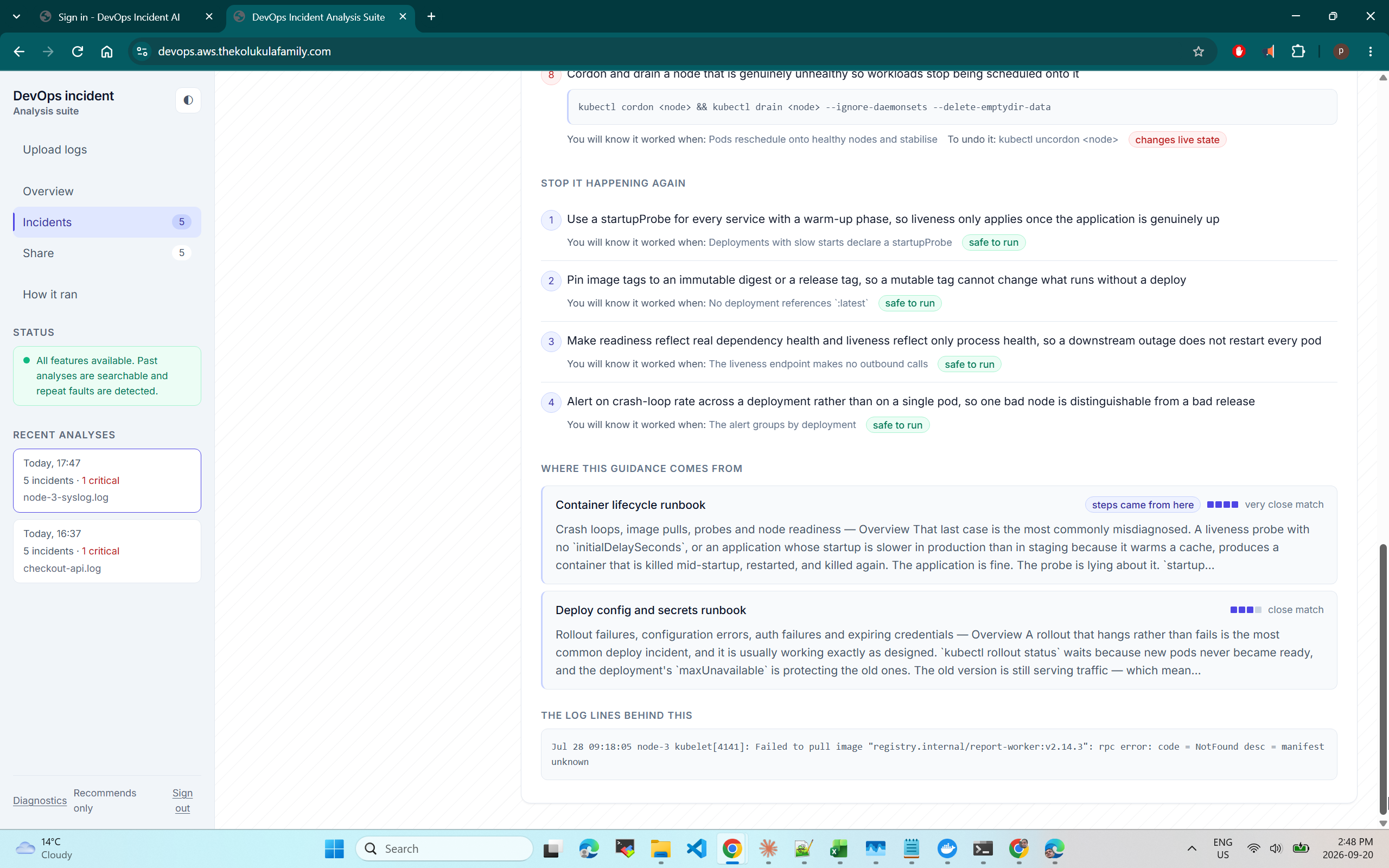Open the How it ran page
Viewport: 1389px width, 868px height.
click(107, 295)
